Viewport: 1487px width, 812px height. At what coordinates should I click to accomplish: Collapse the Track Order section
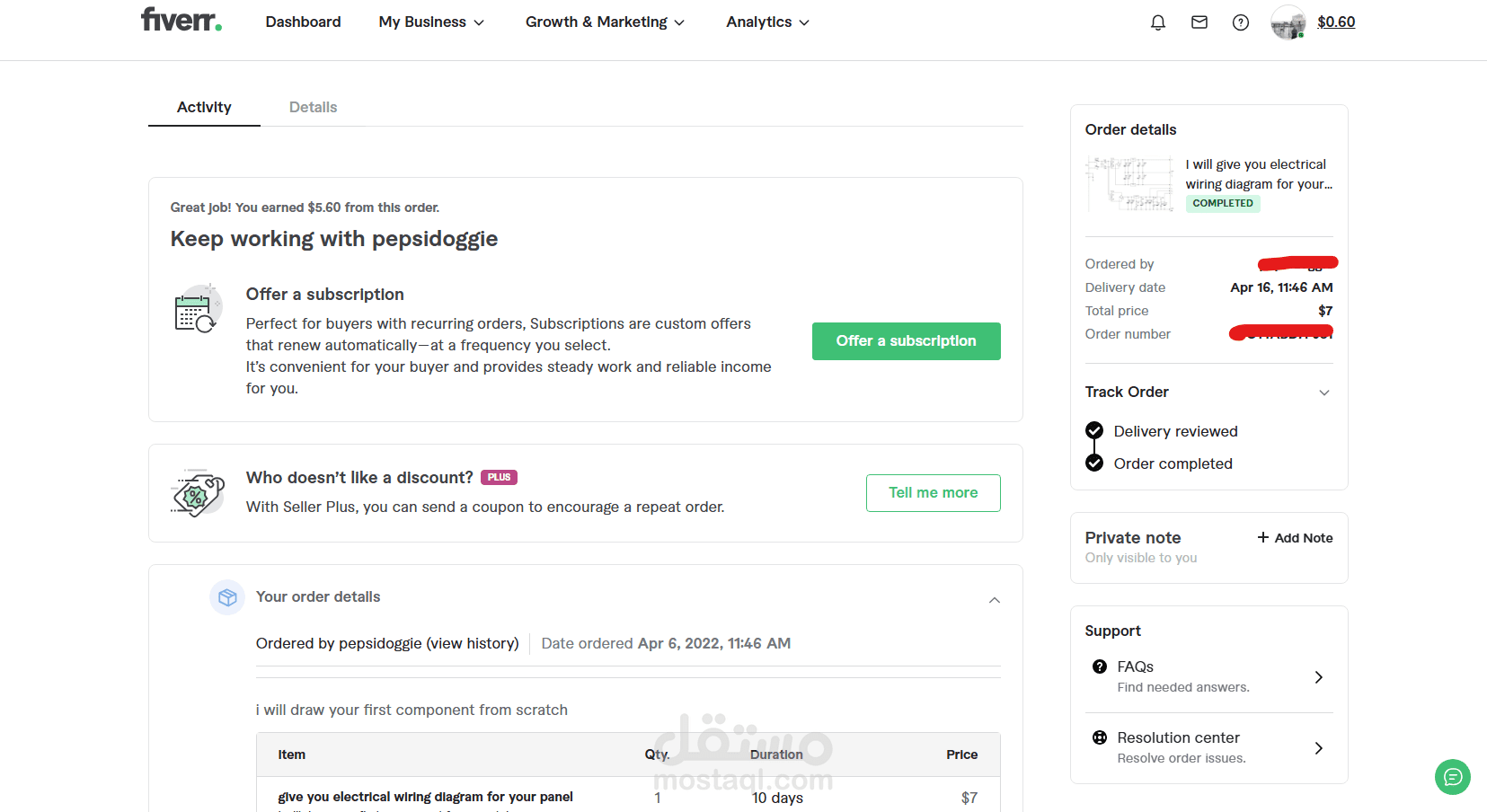[1323, 393]
